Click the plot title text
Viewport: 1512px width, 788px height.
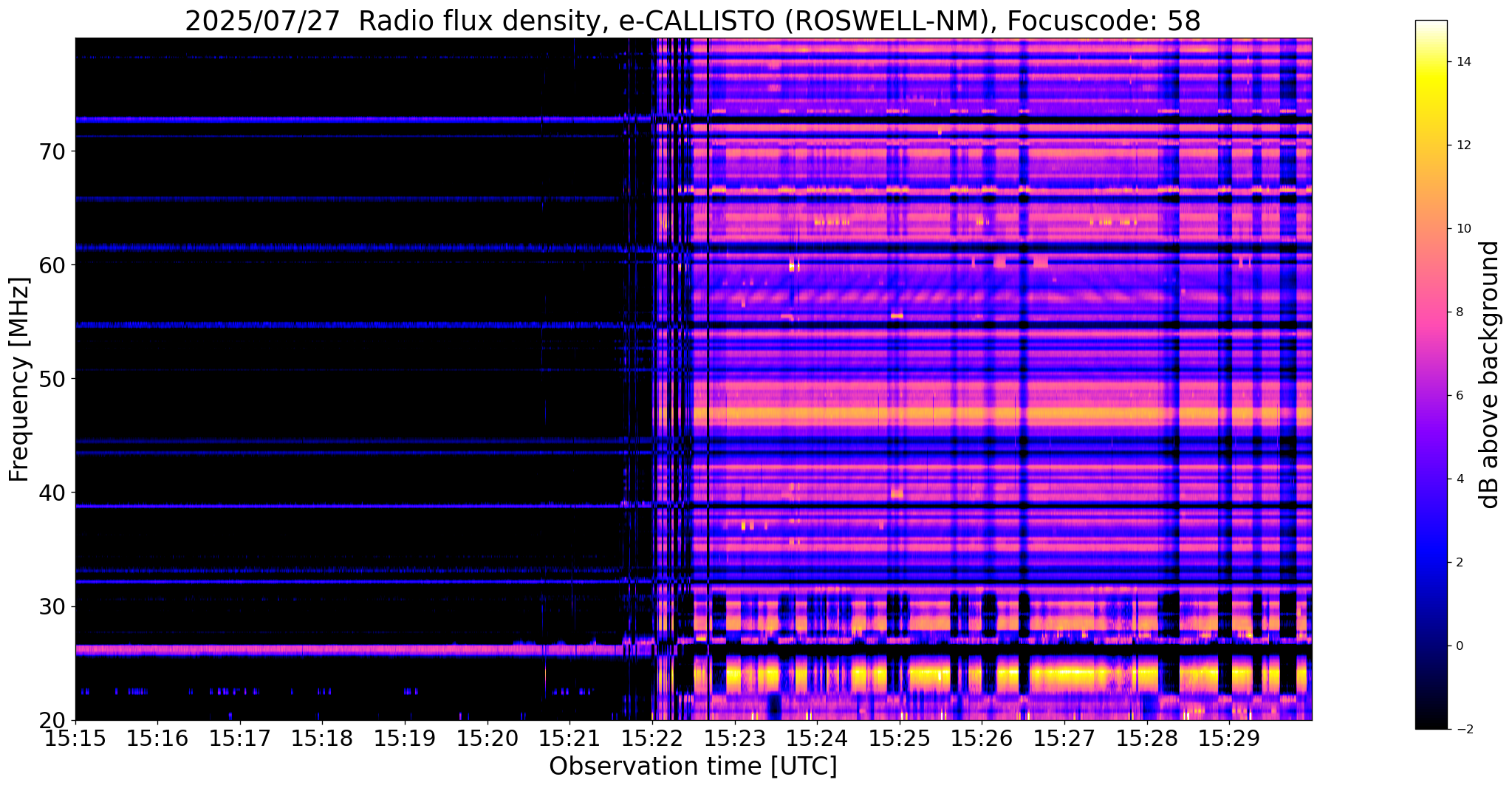point(693,21)
